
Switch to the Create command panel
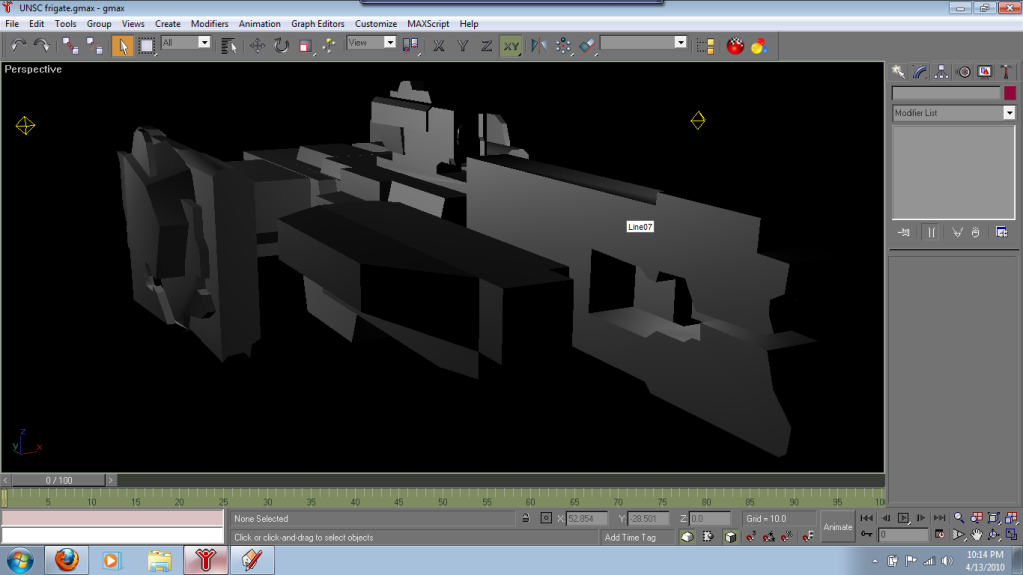(898, 72)
